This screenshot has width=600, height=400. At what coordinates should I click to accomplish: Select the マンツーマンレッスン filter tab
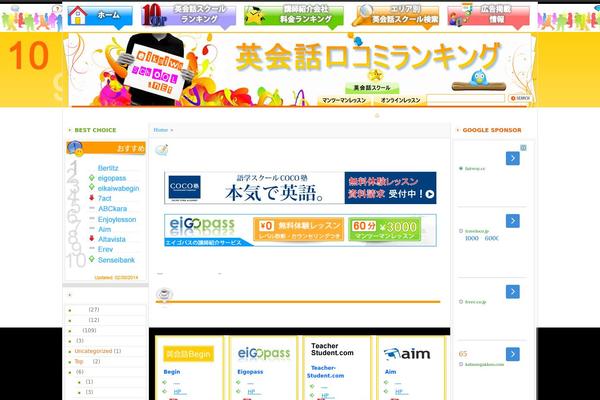click(x=344, y=100)
